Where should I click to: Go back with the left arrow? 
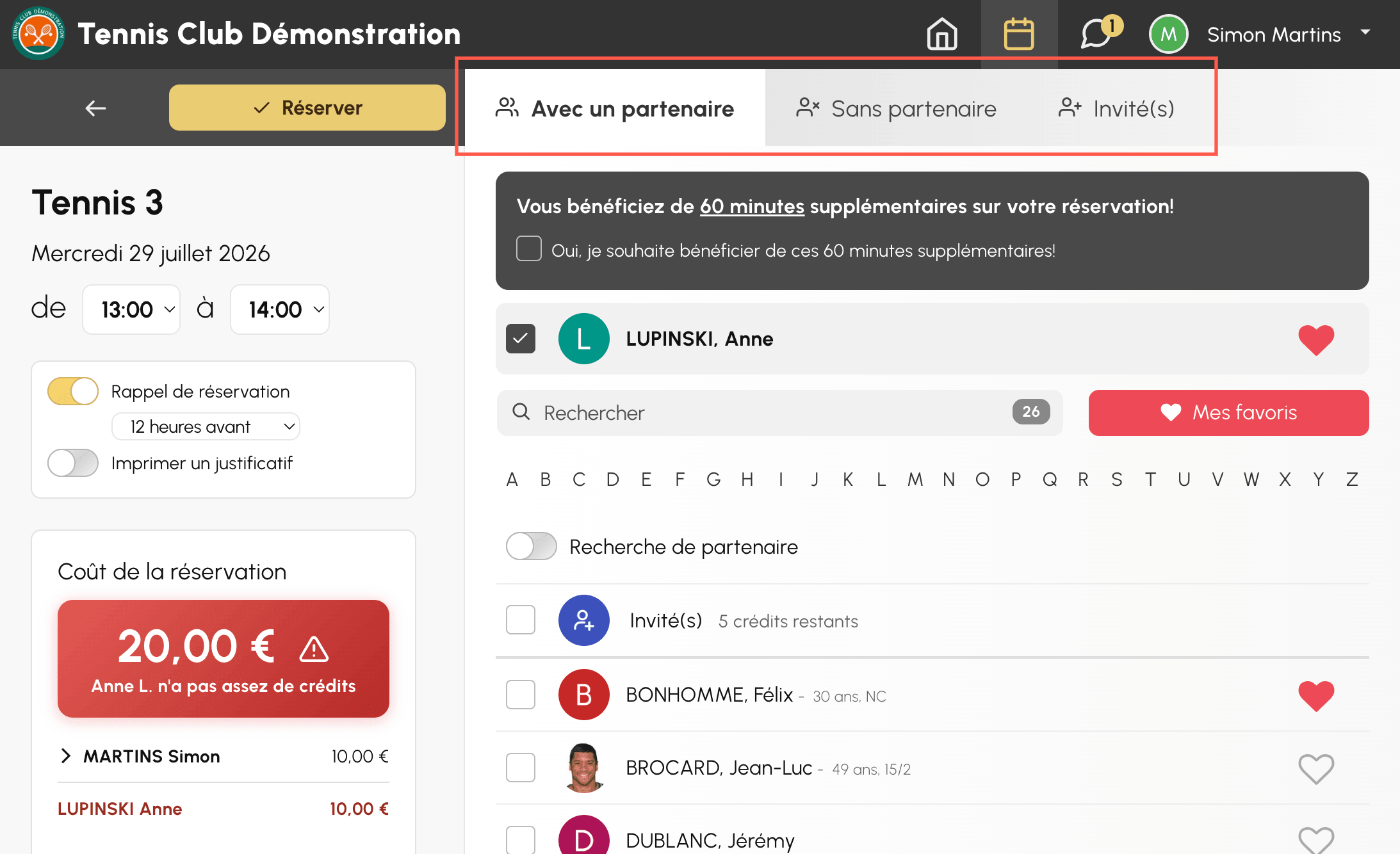[96, 108]
